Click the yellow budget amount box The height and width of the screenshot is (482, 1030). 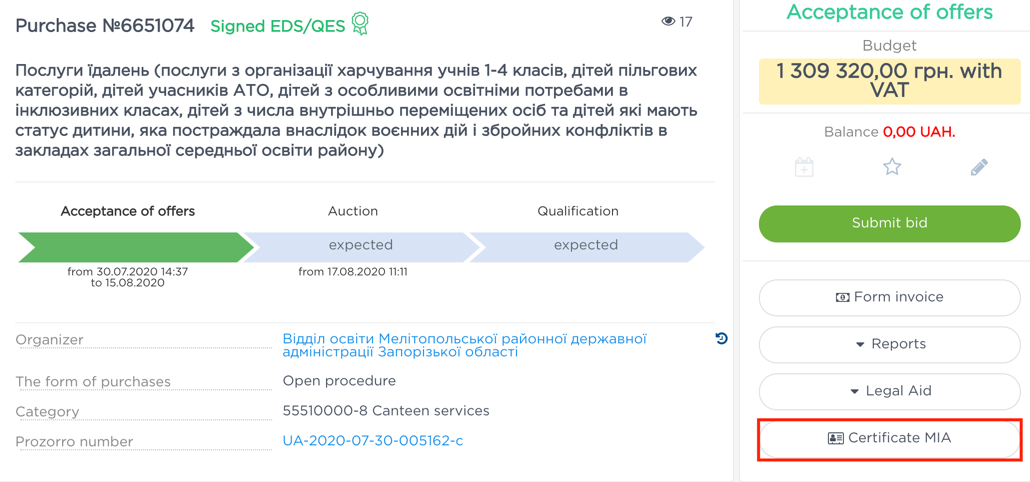889,81
